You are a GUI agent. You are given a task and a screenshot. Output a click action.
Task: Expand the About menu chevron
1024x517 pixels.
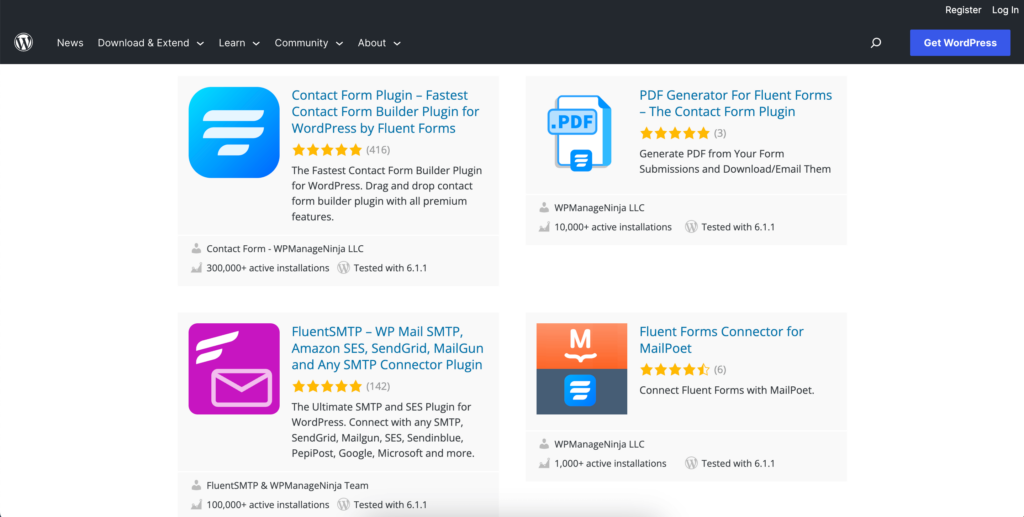pyautogui.click(x=397, y=44)
